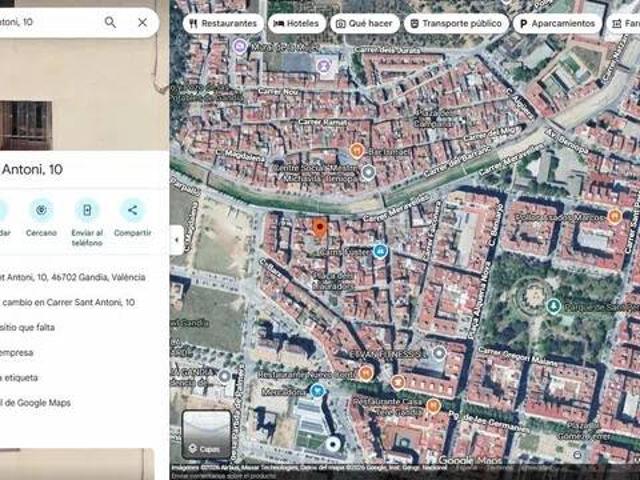Click the search box address text
Image resolution: width=640 pixels, height=480 pixels.
pos(16,22)
